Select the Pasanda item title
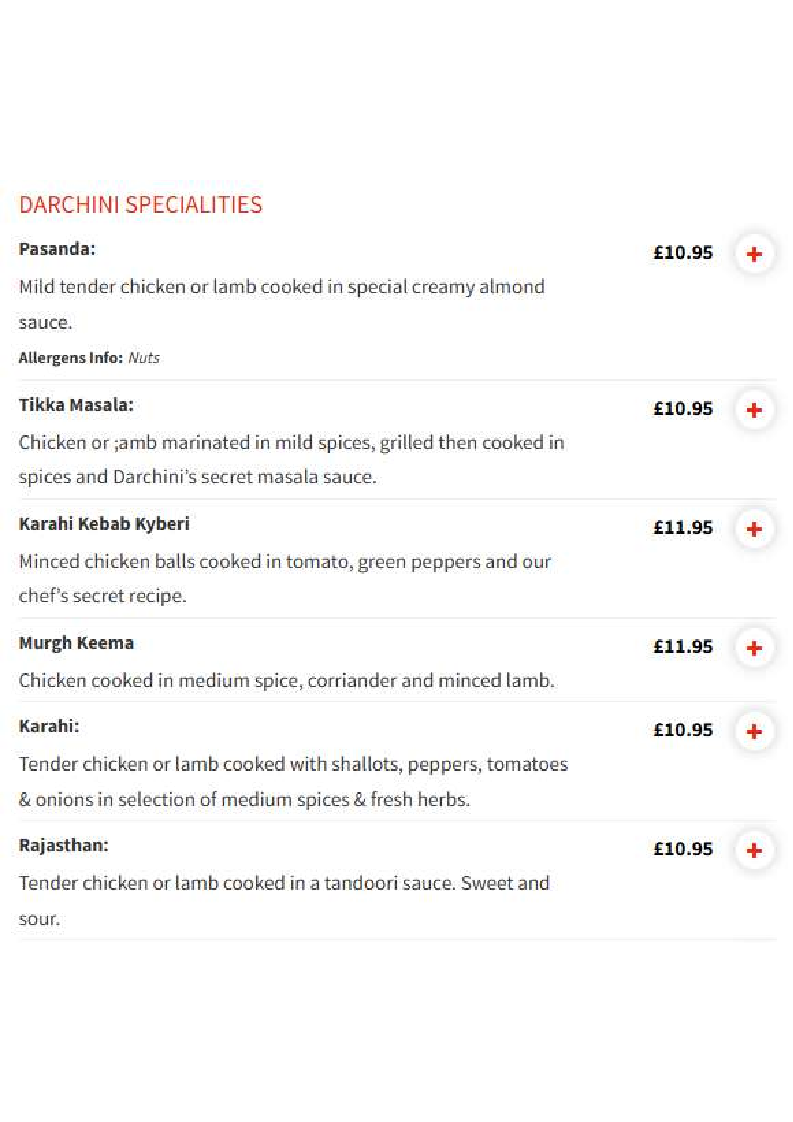793x1122 pixels. click(x=57, y=249)
